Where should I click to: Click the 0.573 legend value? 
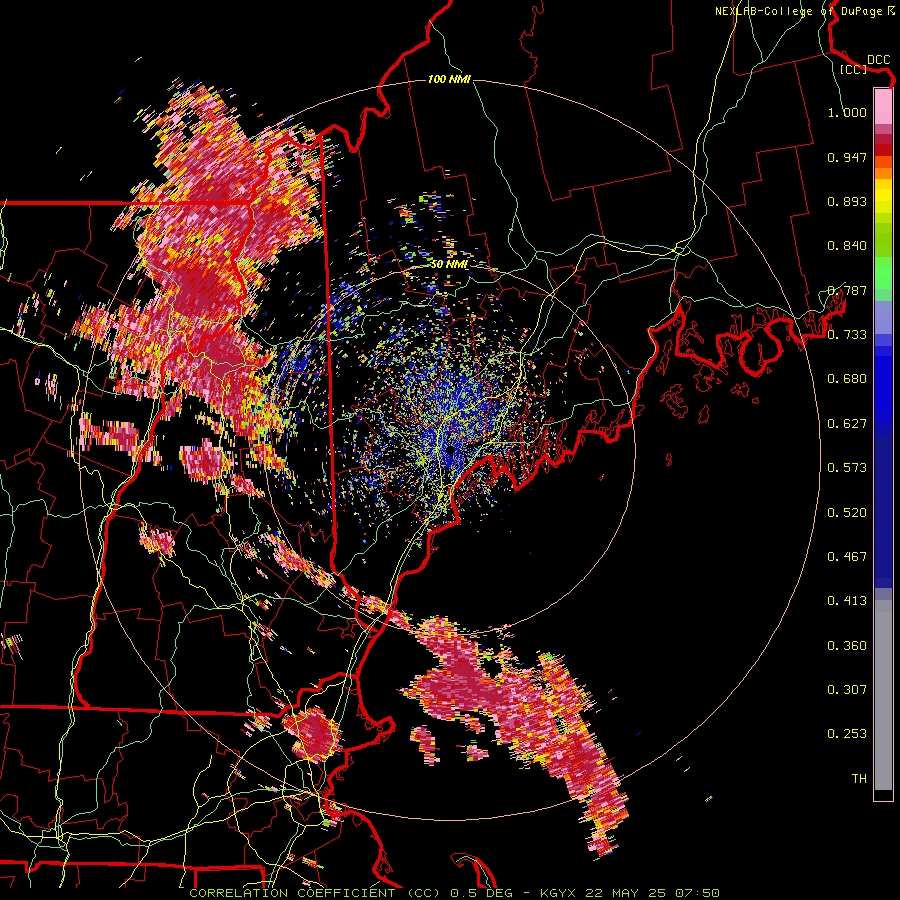tap(847, 468)
